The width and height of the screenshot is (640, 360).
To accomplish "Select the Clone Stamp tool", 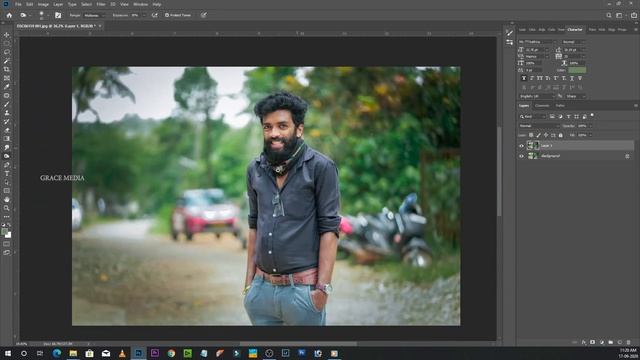I will (7, 113).
